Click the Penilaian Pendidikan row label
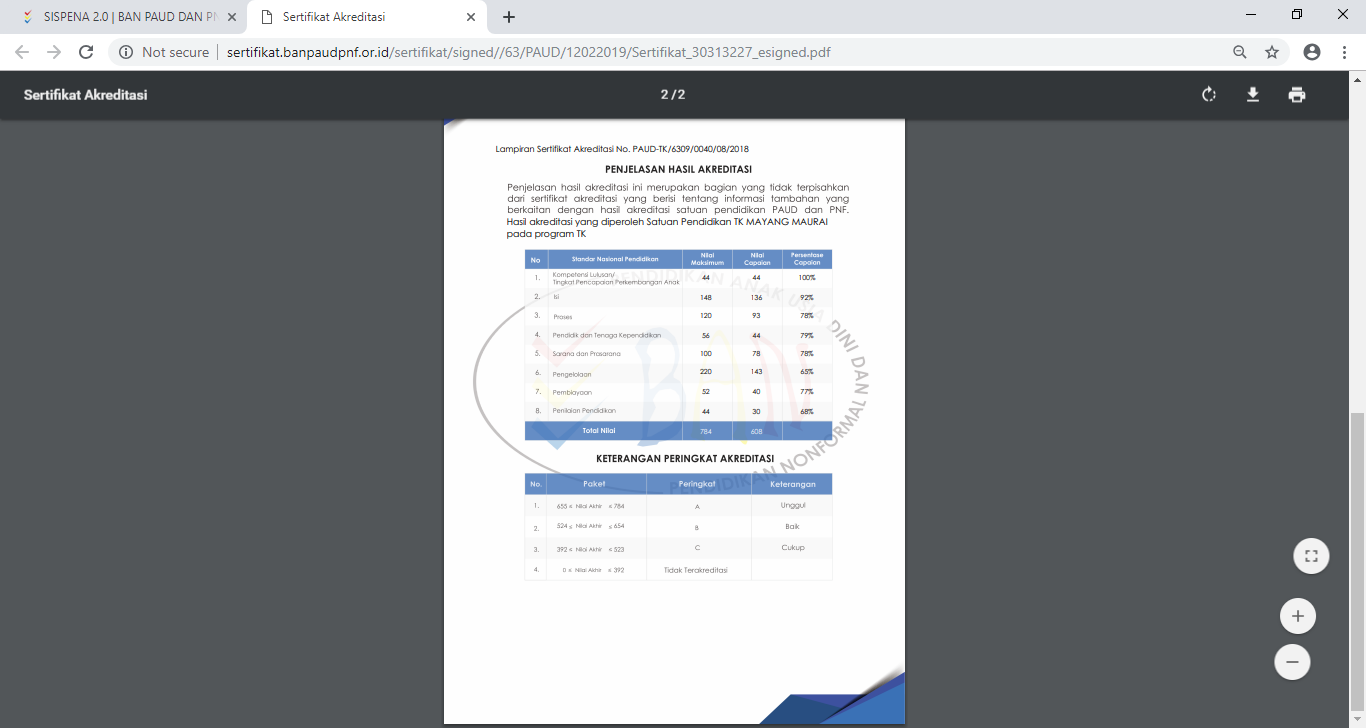The image size is (1366, 728). pos(584,410)
